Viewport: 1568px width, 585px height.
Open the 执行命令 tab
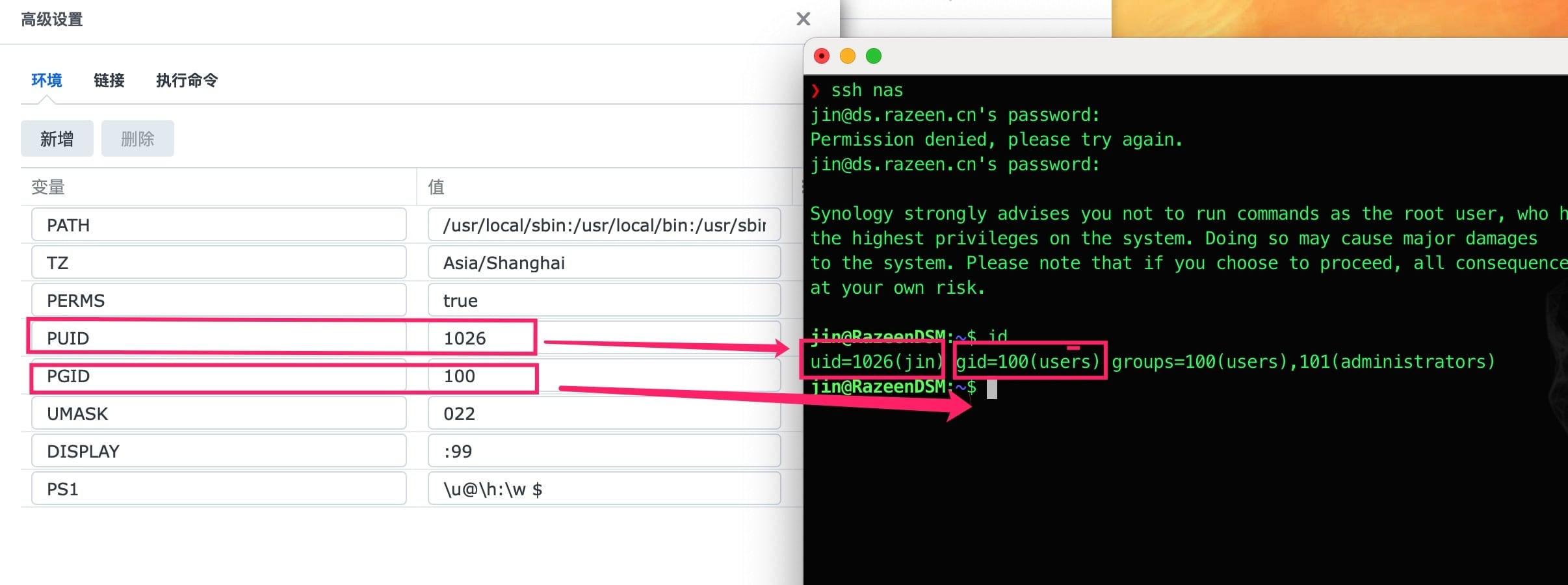click(x=187, y=81)
